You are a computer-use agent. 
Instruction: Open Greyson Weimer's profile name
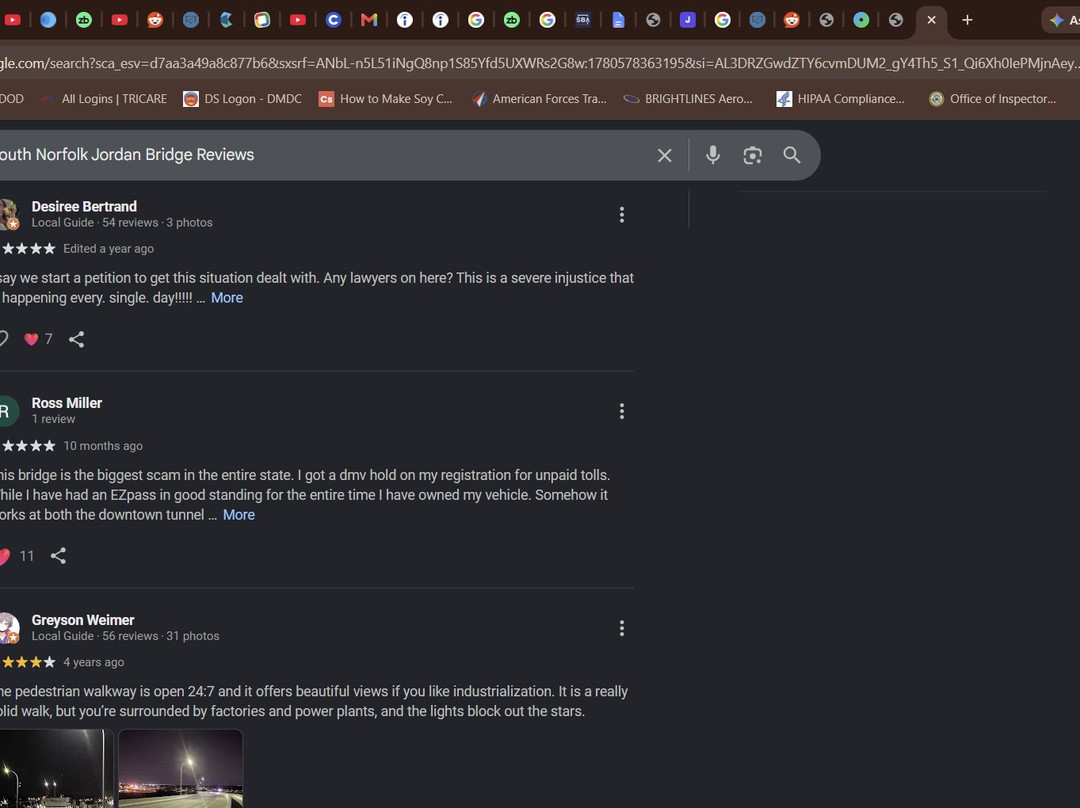(x=83, y=620)
